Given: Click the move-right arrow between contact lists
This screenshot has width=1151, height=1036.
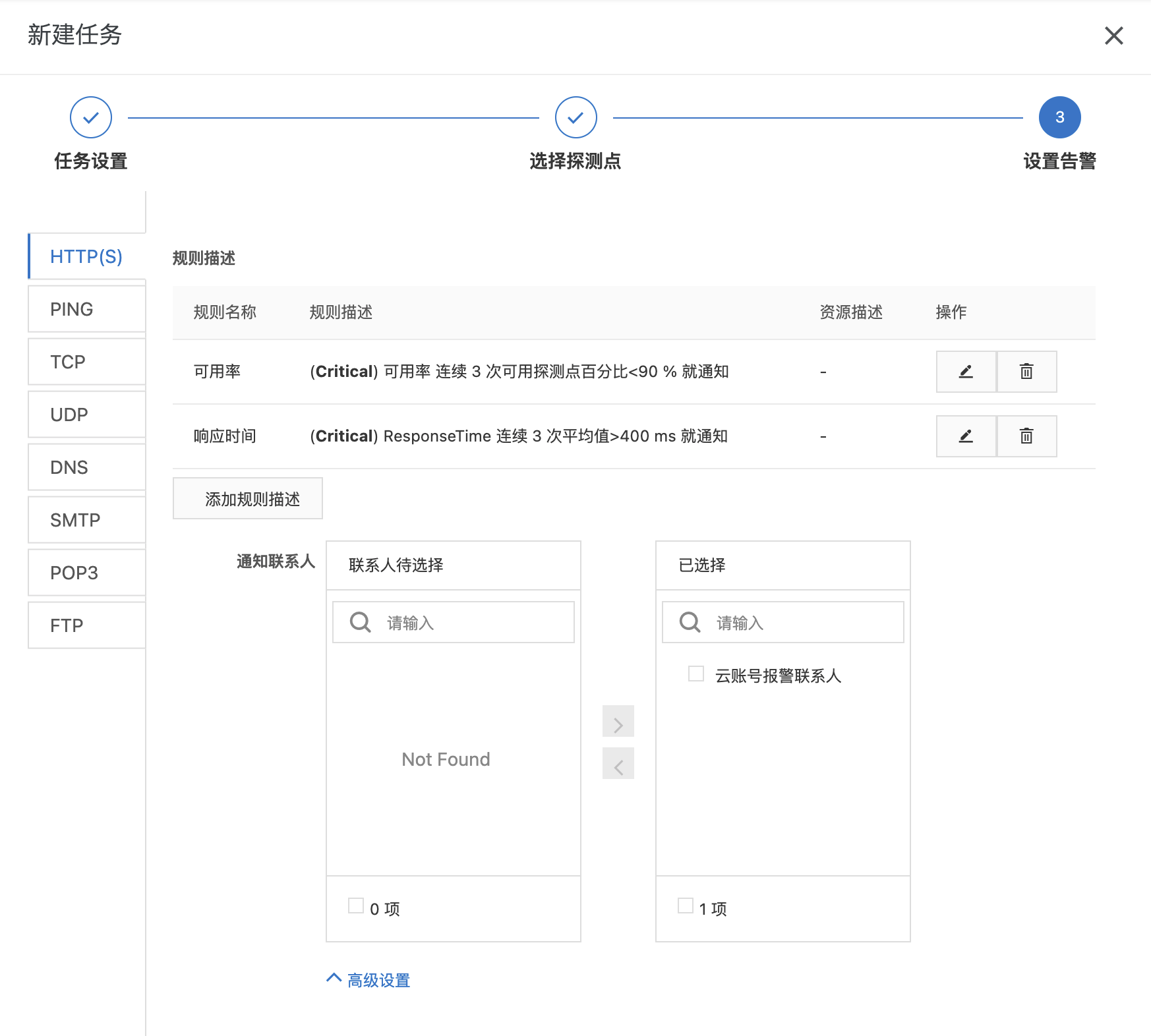Looking at the screenshot, I should point(618,722).
